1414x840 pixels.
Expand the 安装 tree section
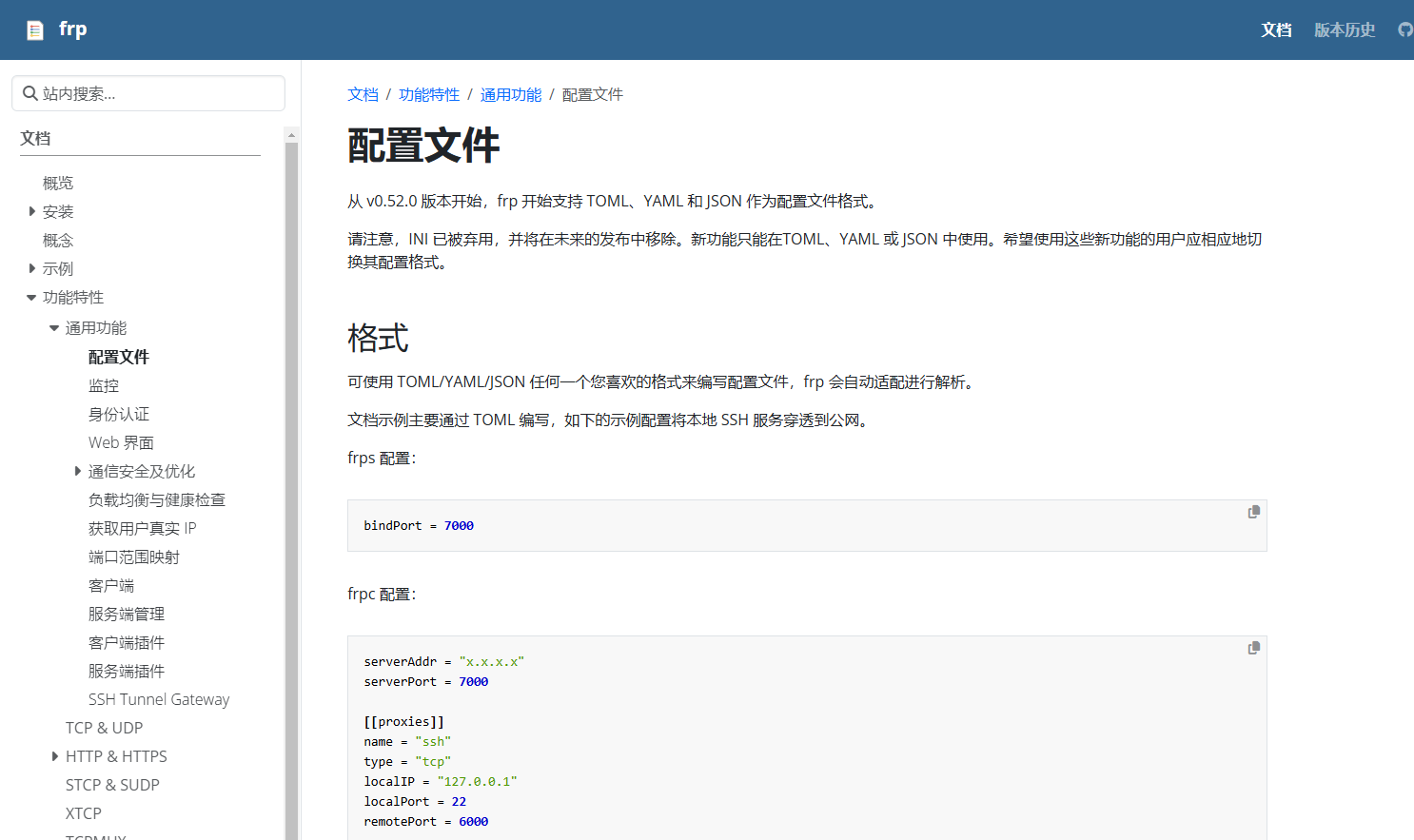click(x=32, y=211)
